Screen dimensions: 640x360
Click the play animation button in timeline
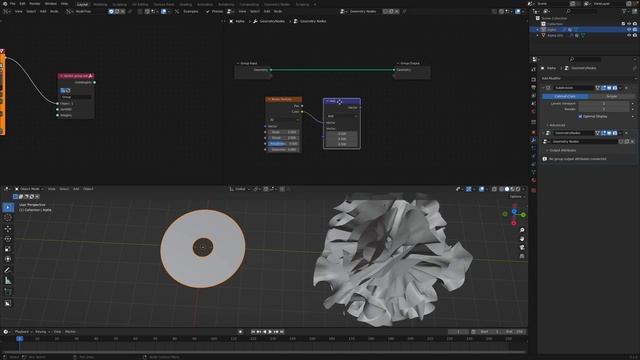270,332
